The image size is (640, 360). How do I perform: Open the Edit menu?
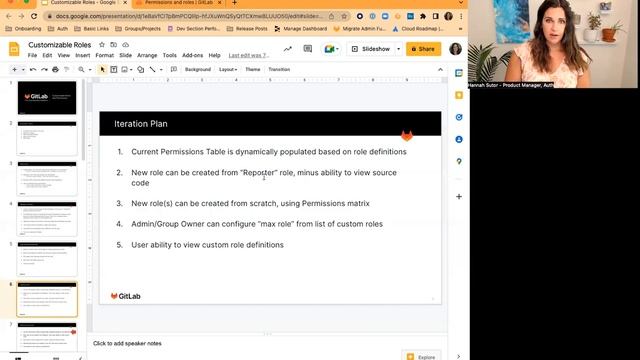tap(47, 55)
